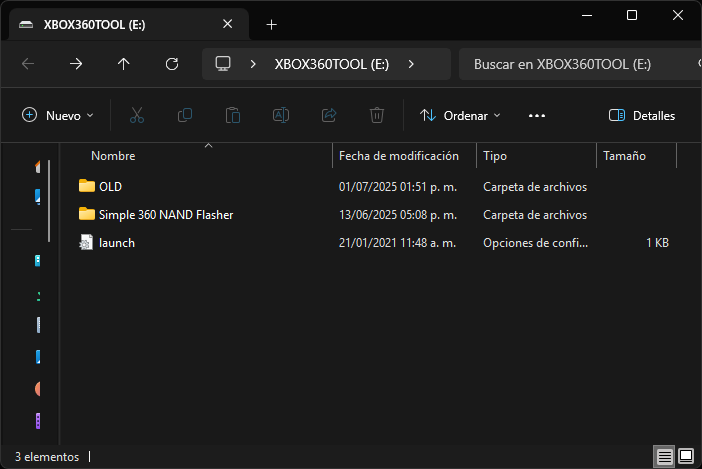Click Carpeta de archivos in Simple 360 row
Viewport: 702px width, 469px height.
pyautogui.click(x=535, y=215)
